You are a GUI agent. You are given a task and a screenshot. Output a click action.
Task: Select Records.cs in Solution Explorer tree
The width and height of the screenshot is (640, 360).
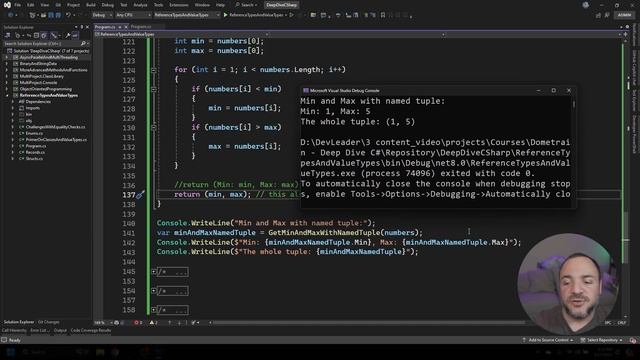click(x=35, y=152)
